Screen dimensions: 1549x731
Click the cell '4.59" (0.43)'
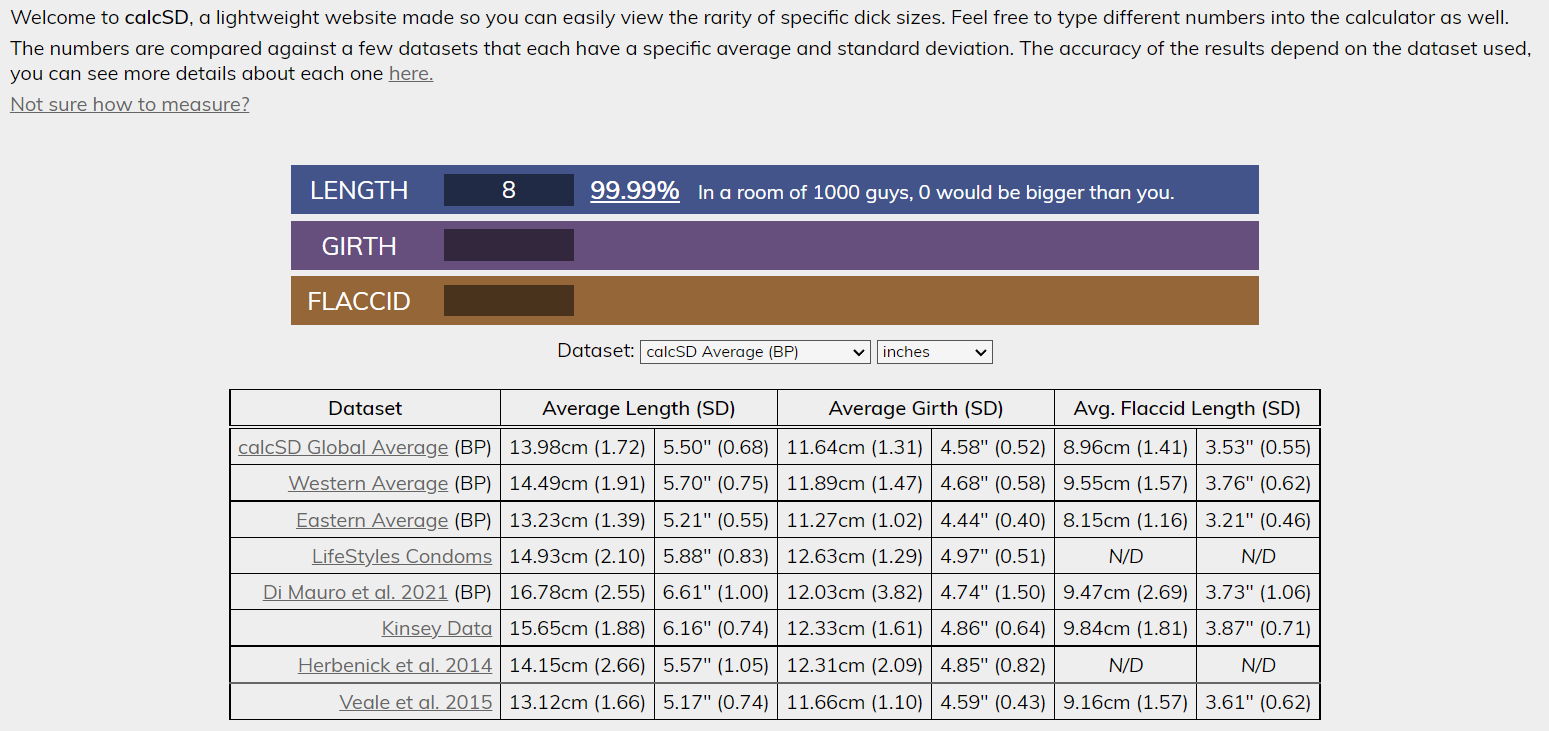click(x=993, y=702)
